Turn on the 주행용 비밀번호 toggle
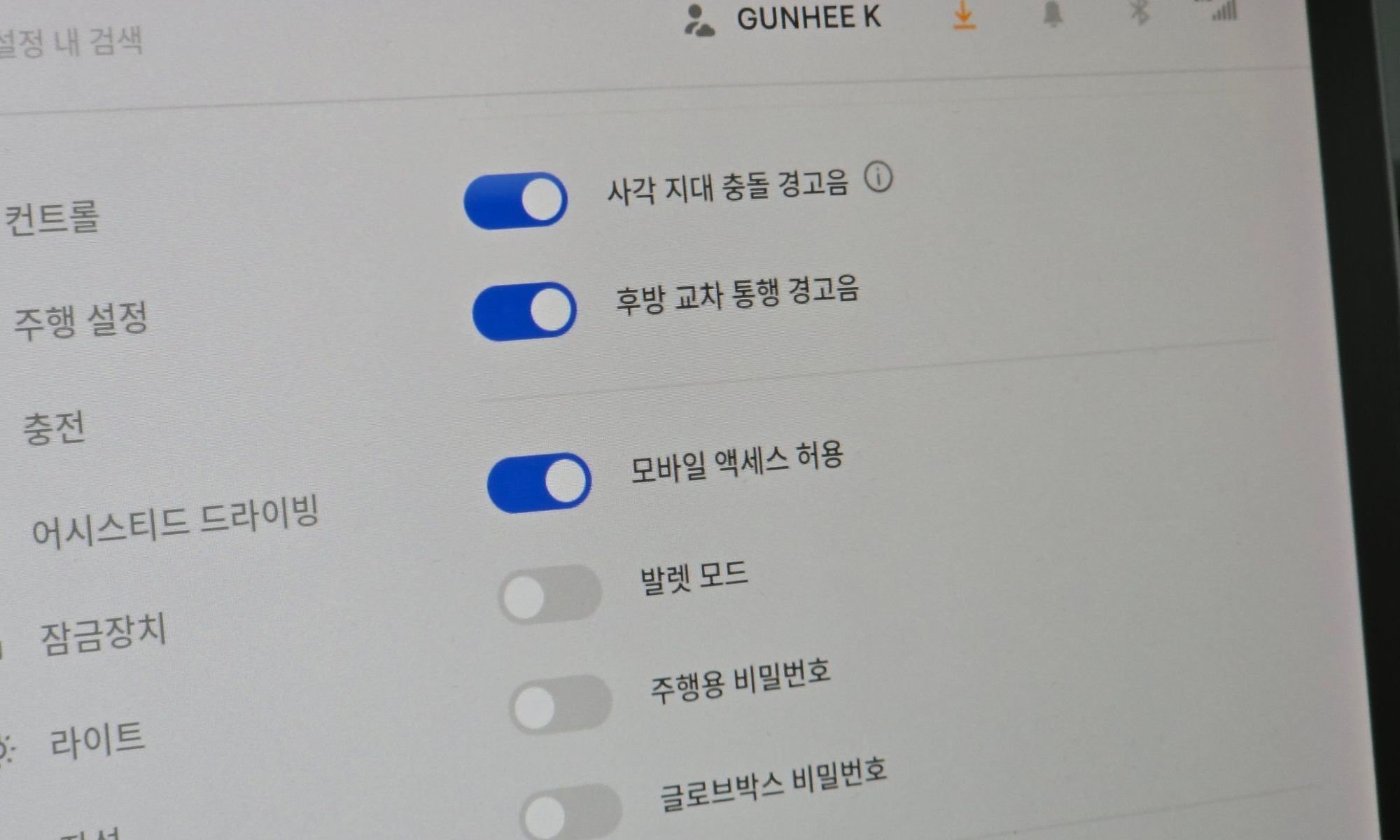 [x=561, y=704]
